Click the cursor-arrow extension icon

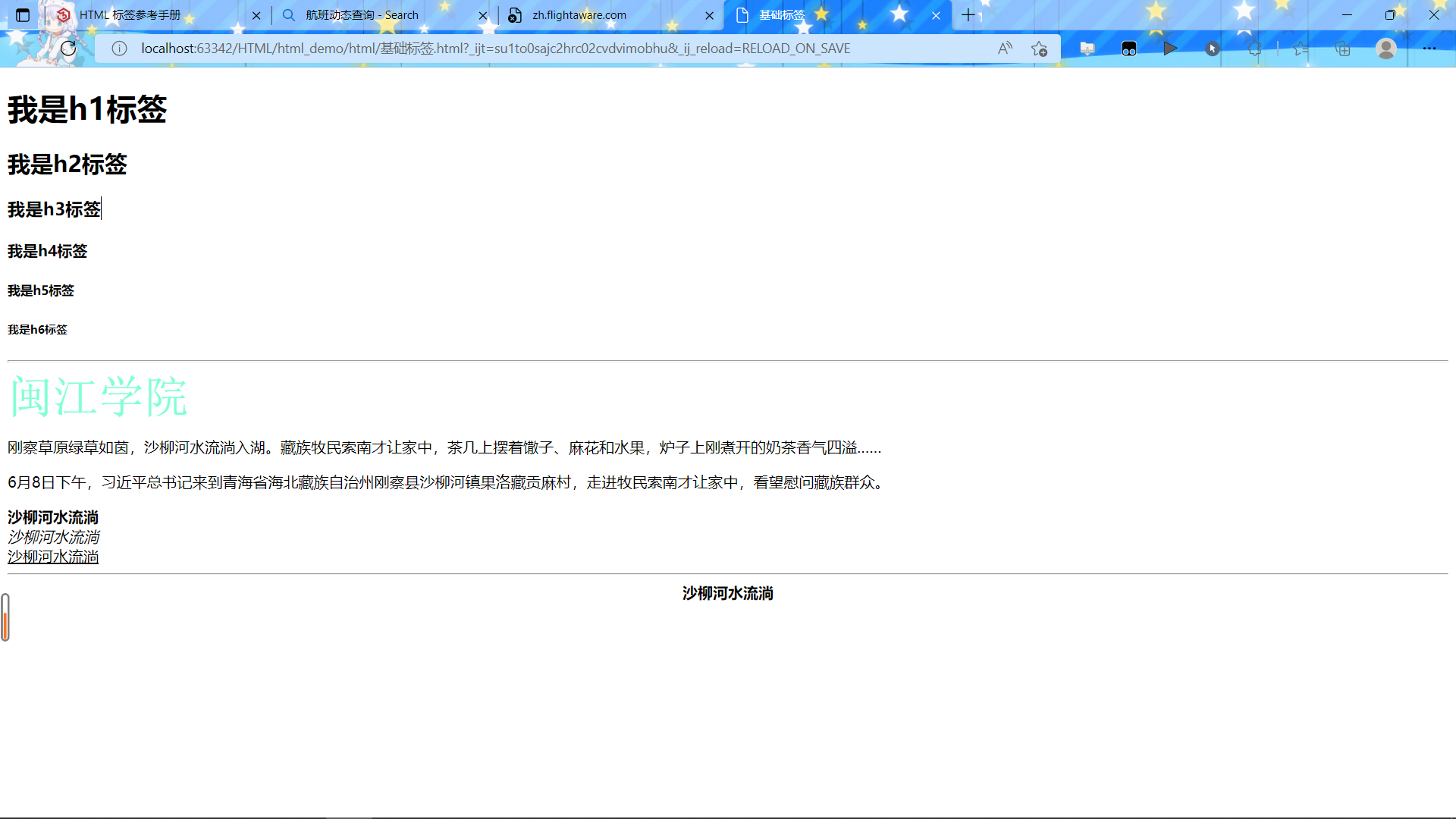[x=1212, y=49]
